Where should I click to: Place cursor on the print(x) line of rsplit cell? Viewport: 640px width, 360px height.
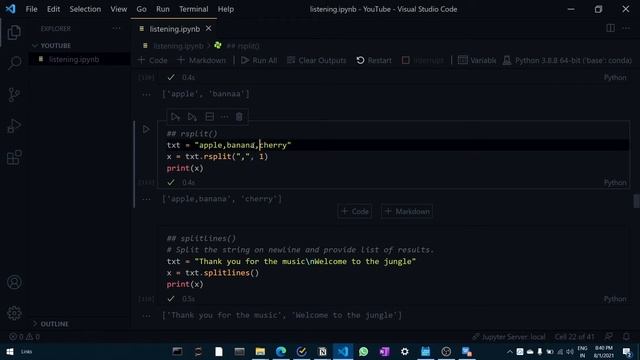tap(185, 168)
